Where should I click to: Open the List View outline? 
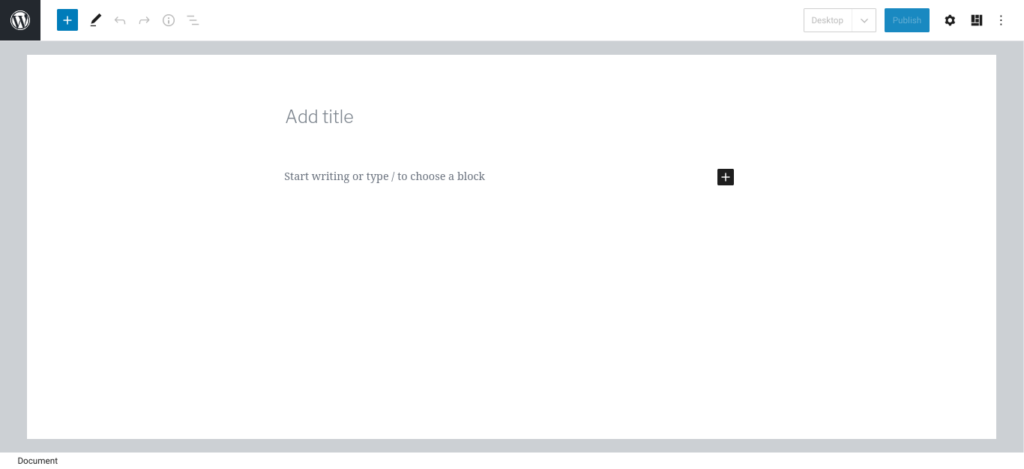point(193,20)
